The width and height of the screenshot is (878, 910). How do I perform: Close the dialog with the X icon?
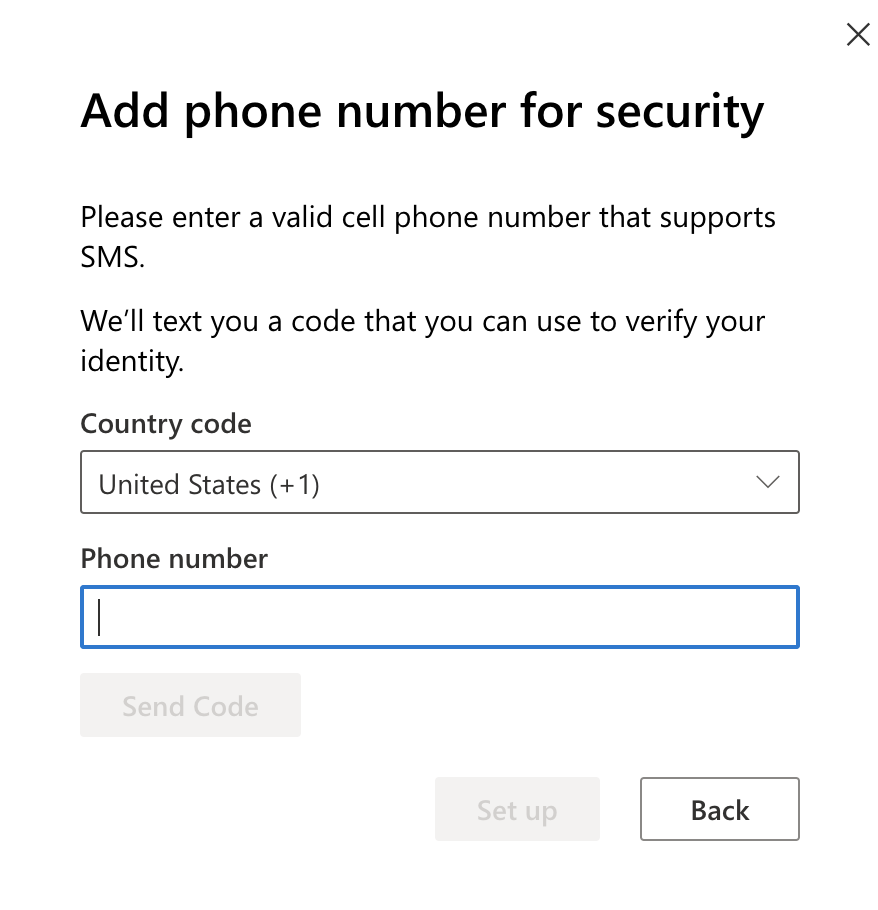point(858,35)
